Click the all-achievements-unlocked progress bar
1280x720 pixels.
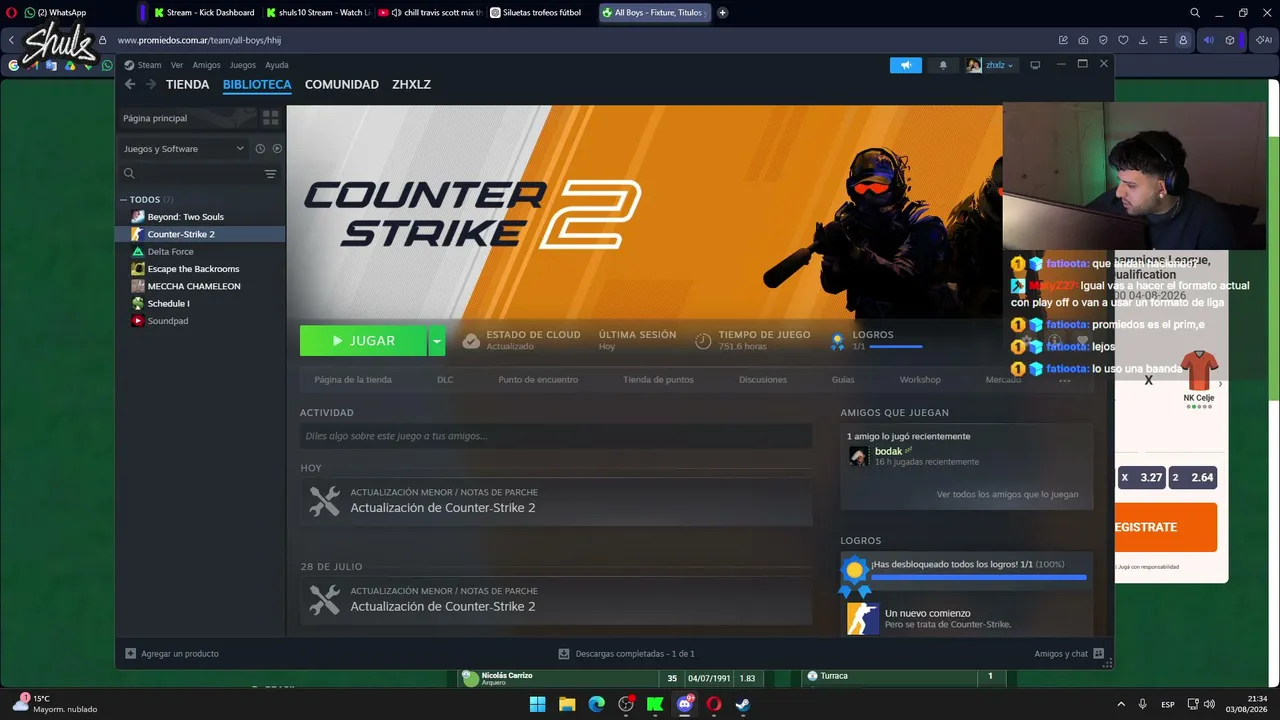[x=979, y=577]
